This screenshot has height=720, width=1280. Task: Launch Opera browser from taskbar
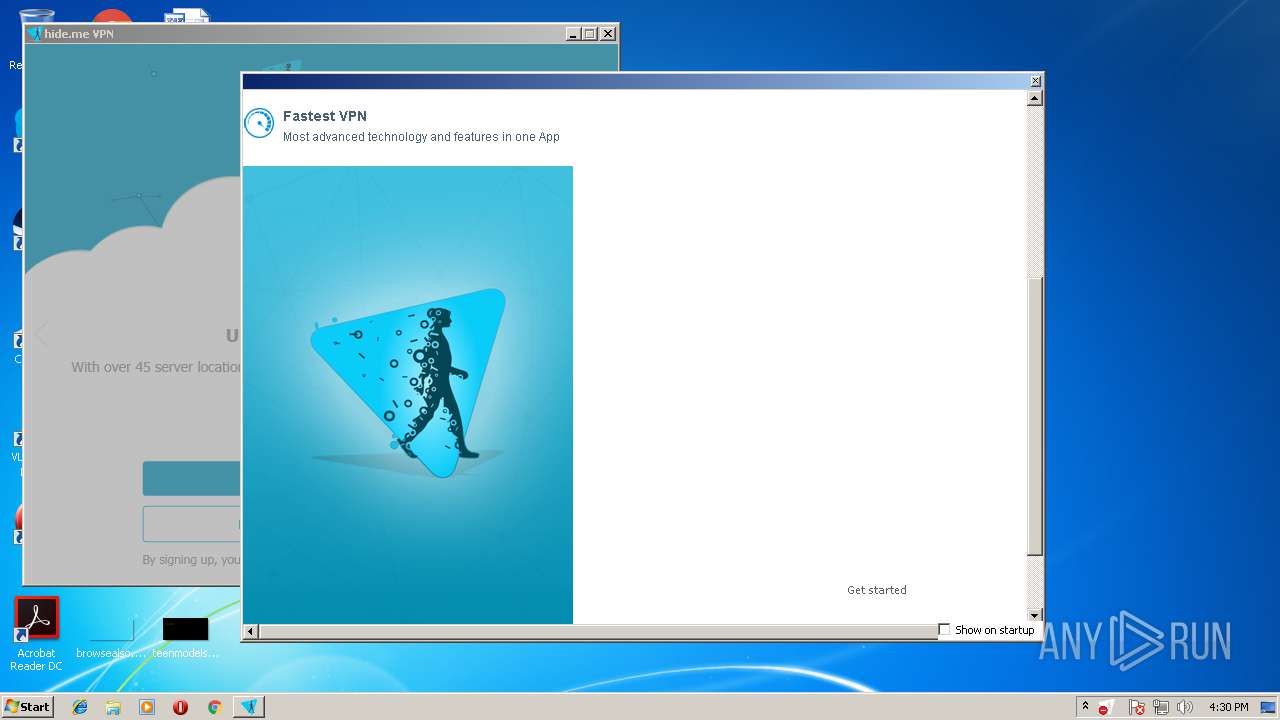click(180, 707)
